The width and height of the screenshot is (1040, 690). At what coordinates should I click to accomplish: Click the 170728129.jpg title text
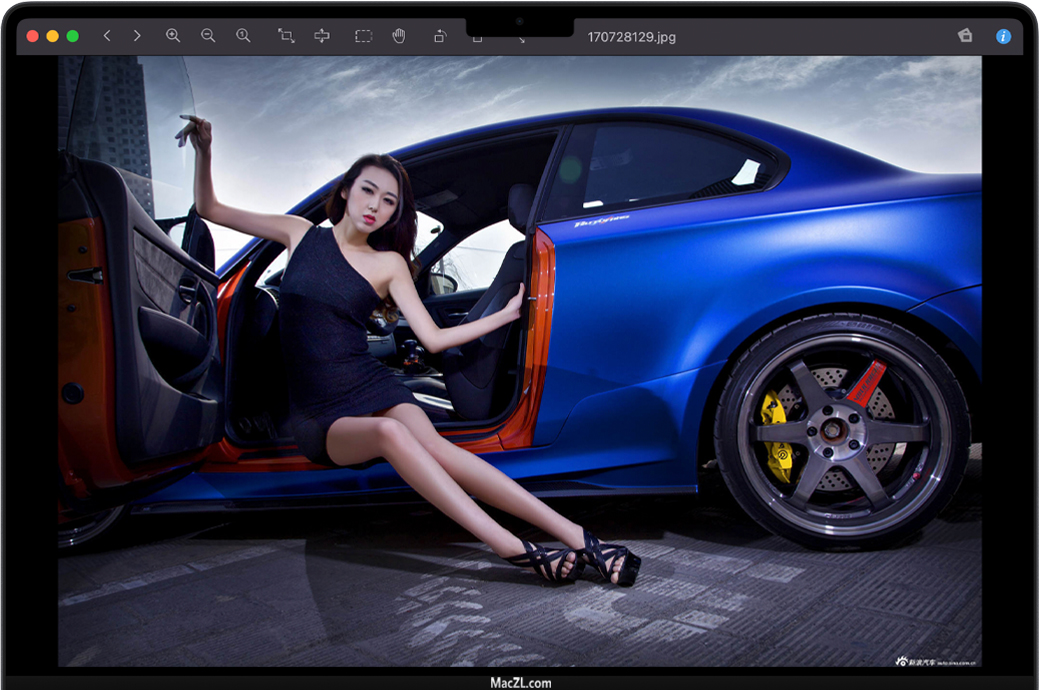tap(631, 37)
